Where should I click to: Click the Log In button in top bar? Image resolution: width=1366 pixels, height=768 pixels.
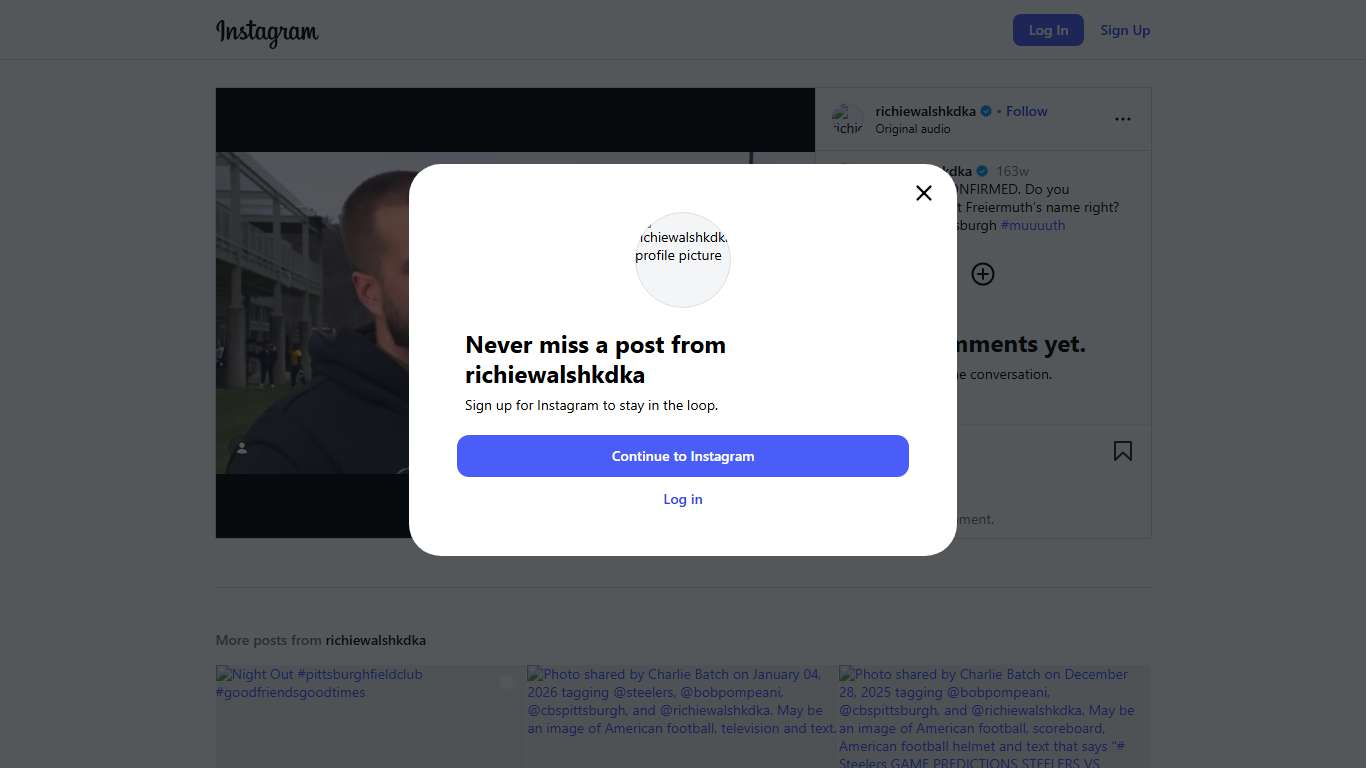[1048, 30]
